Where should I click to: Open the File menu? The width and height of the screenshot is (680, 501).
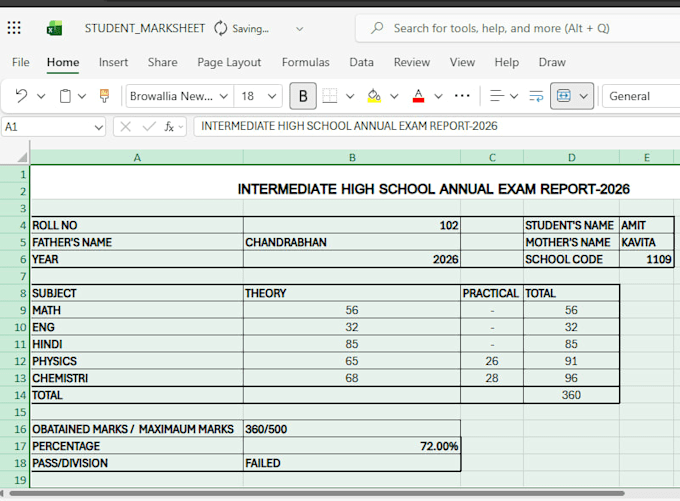[x=20, y=62]
